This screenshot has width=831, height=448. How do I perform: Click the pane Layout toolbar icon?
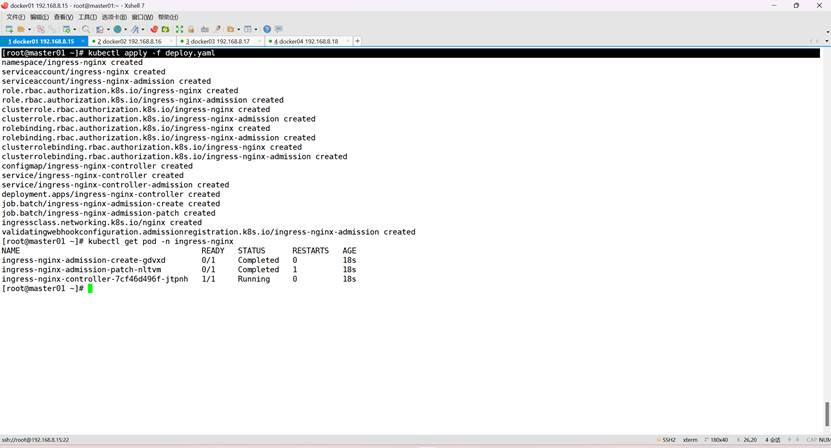tap(247, 29)
